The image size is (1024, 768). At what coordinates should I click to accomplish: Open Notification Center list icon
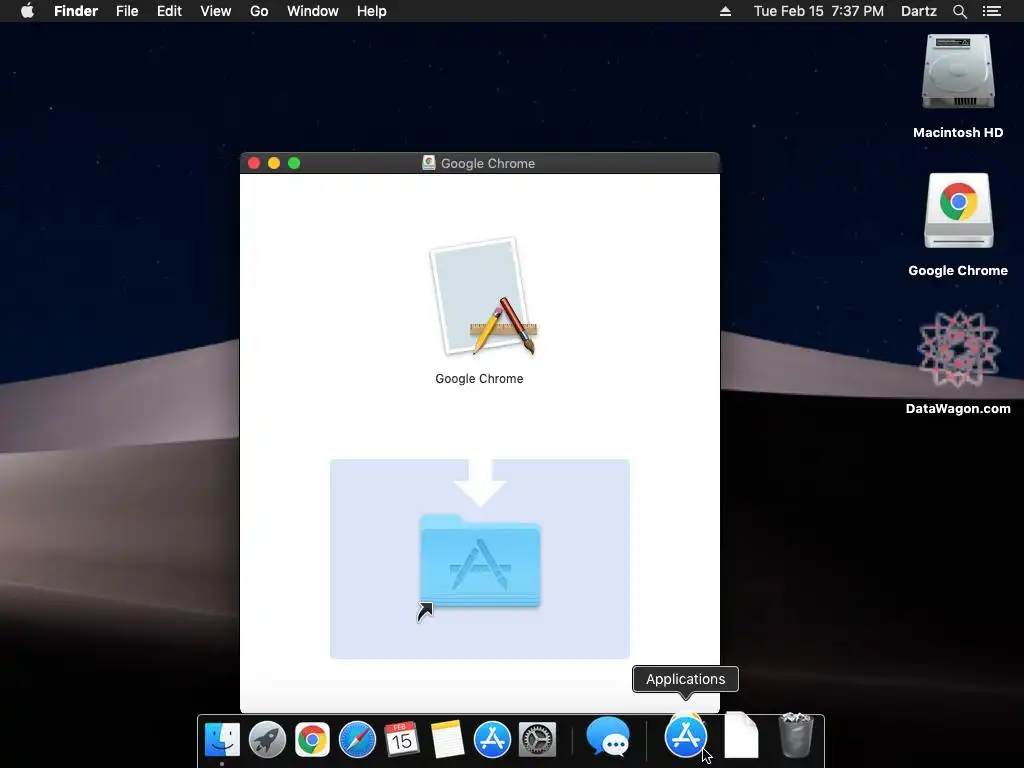[x=992, y=11]
